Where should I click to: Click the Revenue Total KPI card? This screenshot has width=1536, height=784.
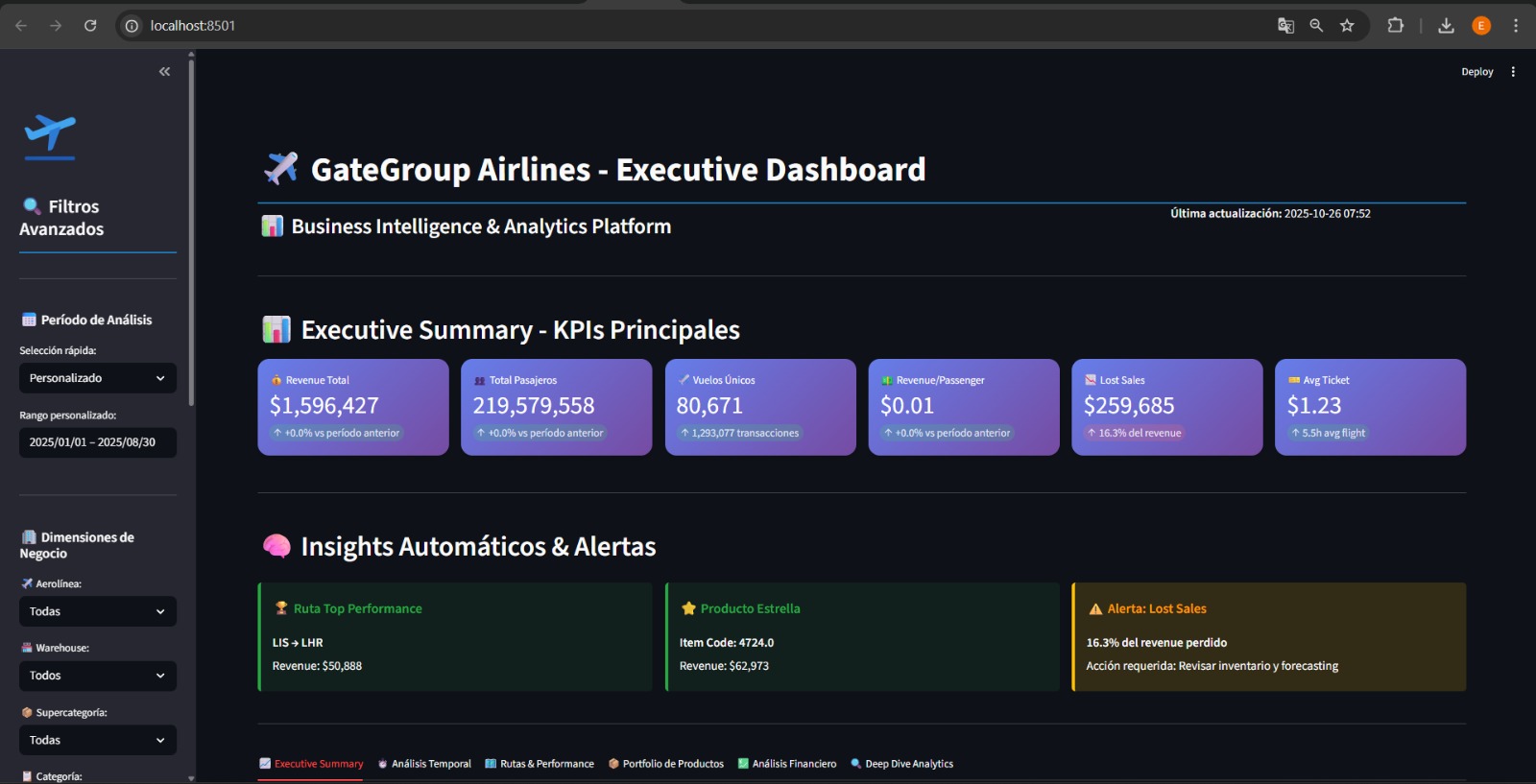(x=353, y=407)
